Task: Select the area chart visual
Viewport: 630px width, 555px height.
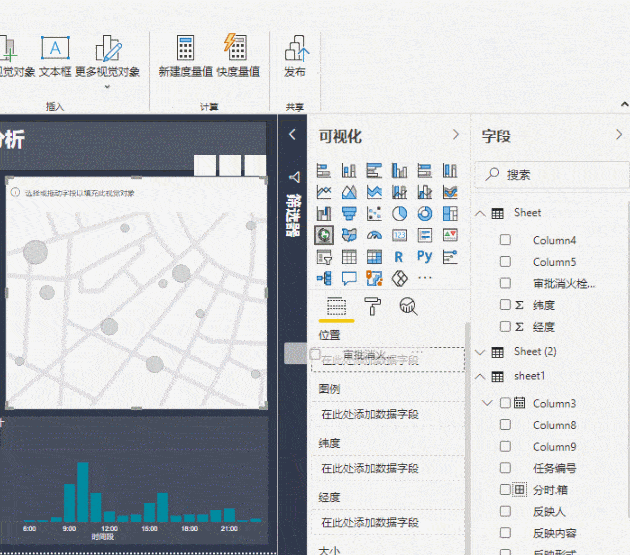Action: 349,192
